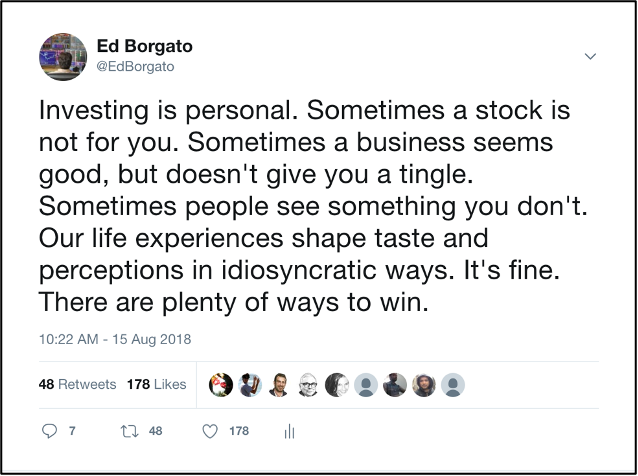Viewport: 638px width, 476px height.
Task: Like the tweet with heart icon
Action: coord(210,431)
